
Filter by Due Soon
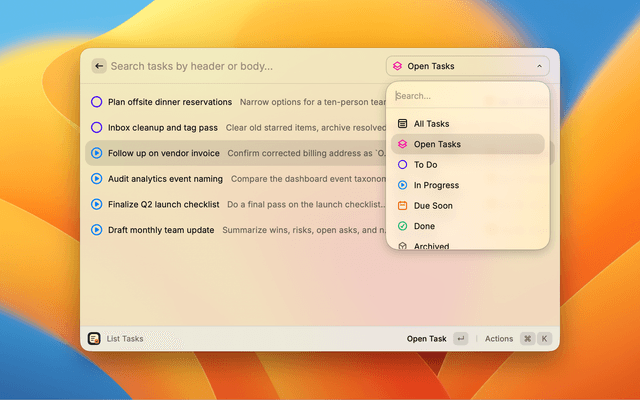468,205
